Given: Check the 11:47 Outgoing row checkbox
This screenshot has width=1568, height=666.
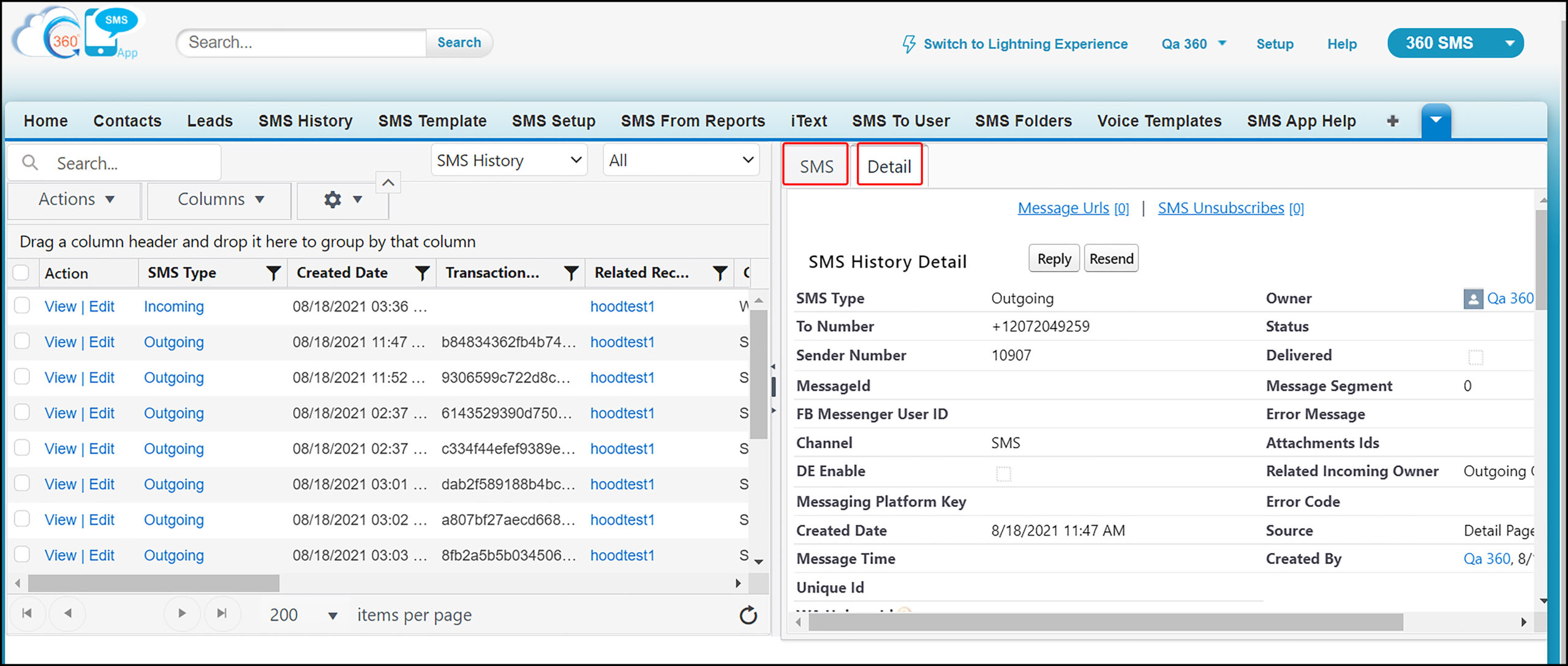Looking at the screenshot, I should [22, 341].
